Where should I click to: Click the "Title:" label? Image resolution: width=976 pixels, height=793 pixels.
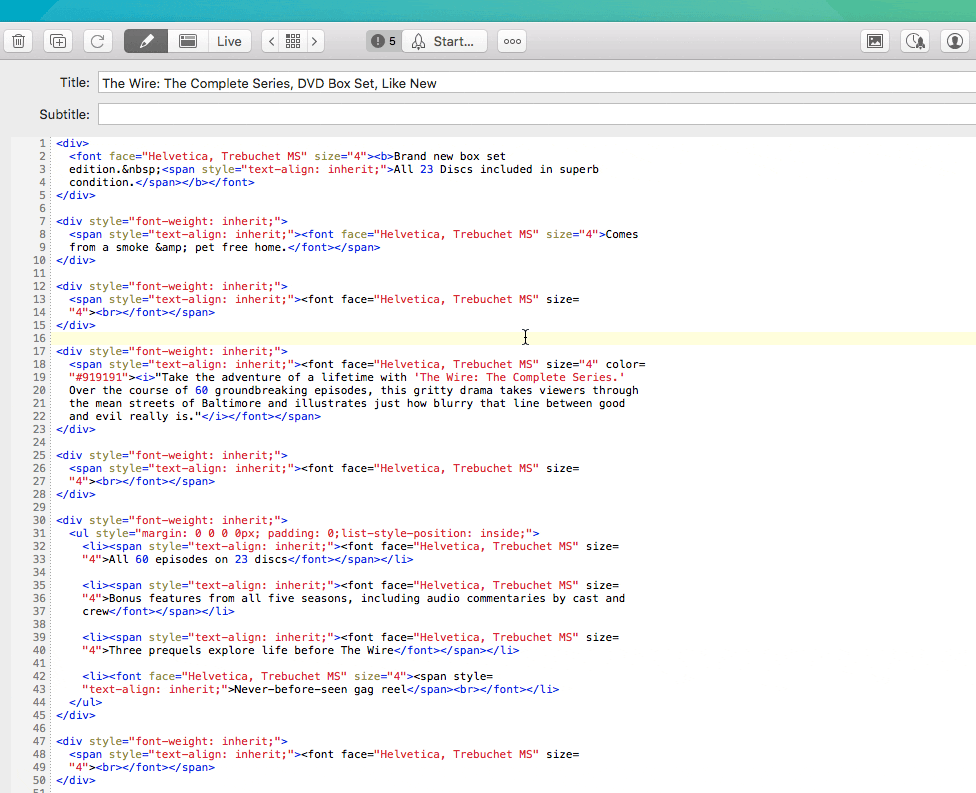click(x=75, y=83)
